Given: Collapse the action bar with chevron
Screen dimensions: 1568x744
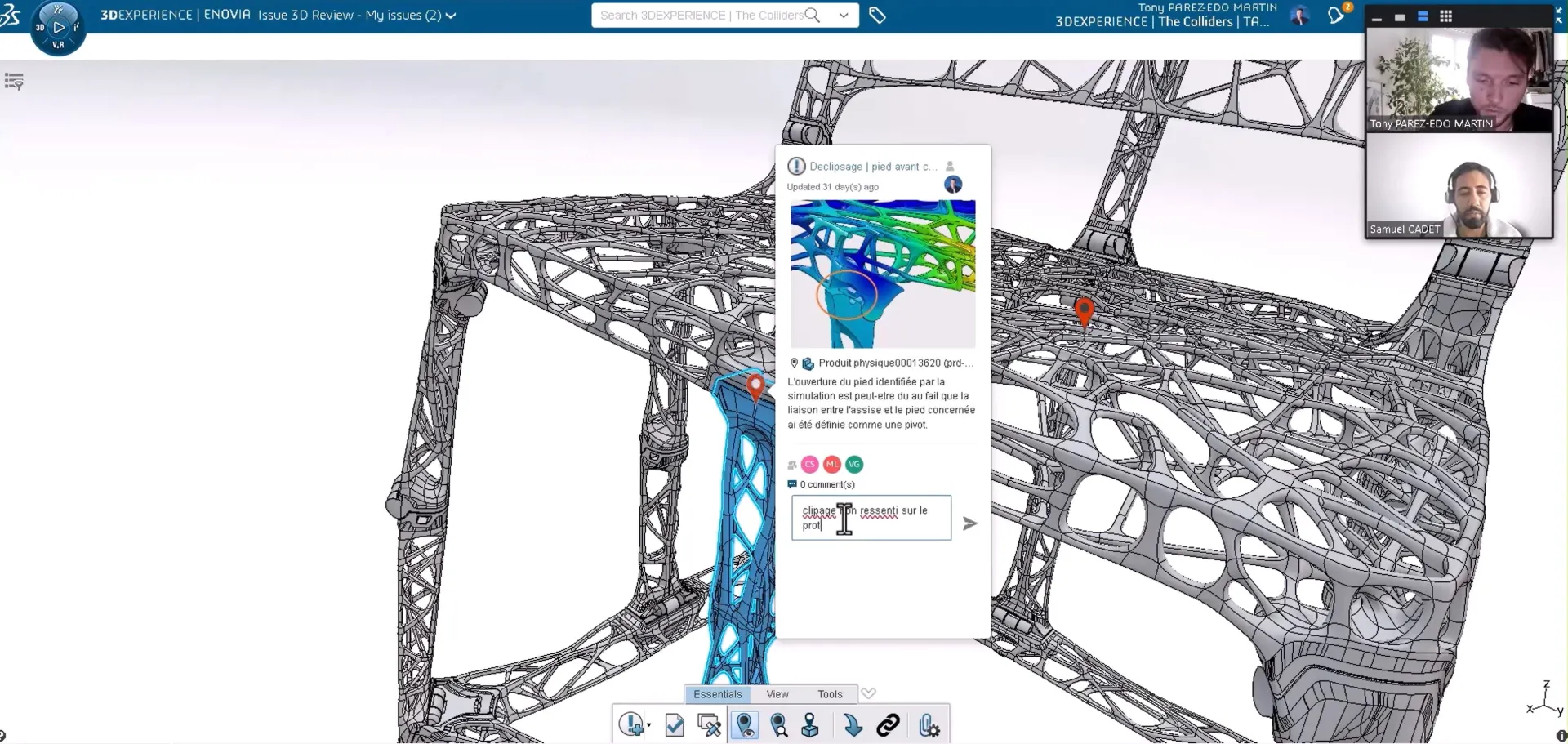Looking at the screenshot, I should point(869,693).
